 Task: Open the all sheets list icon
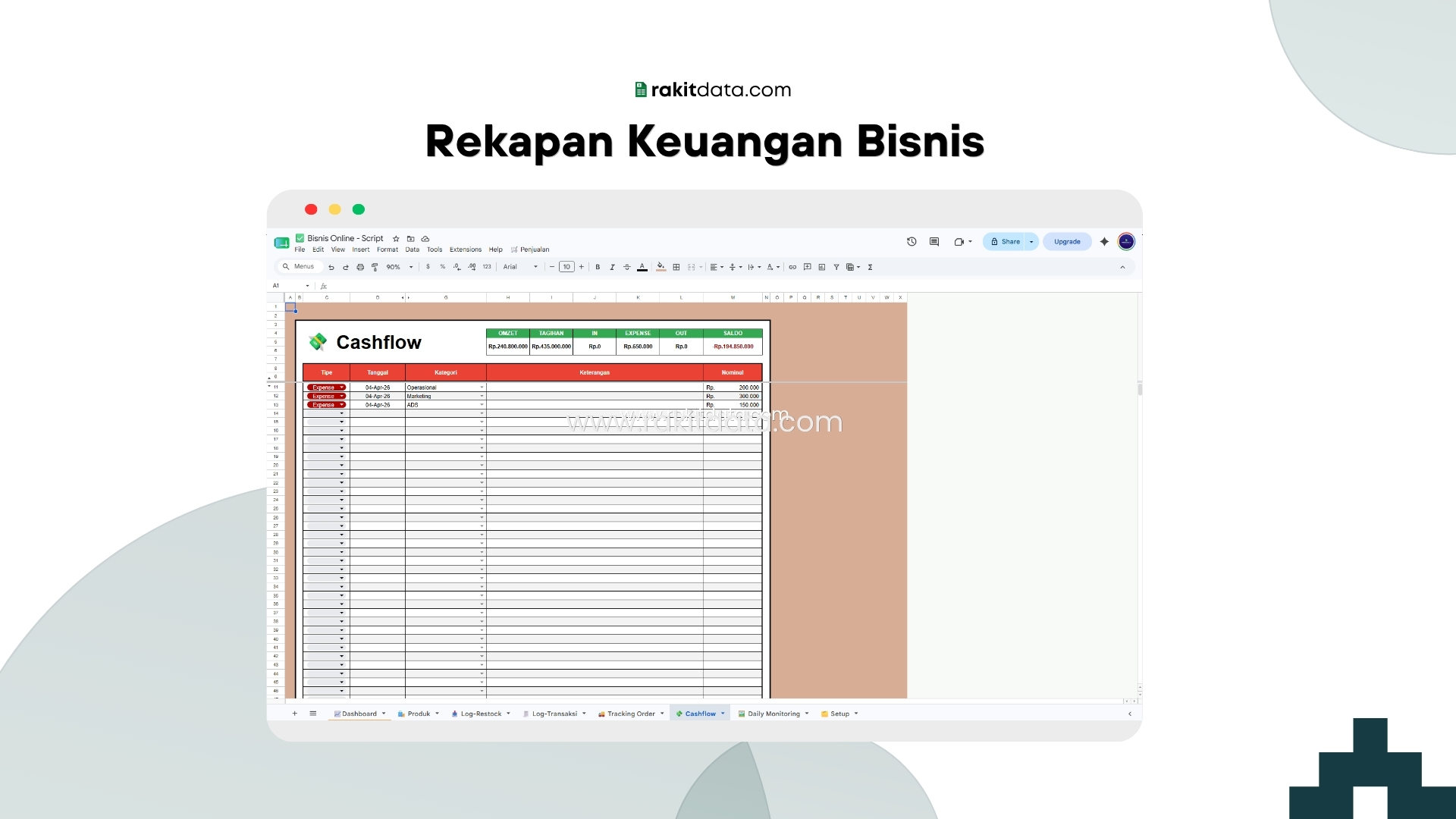click(x=313, y=714)
